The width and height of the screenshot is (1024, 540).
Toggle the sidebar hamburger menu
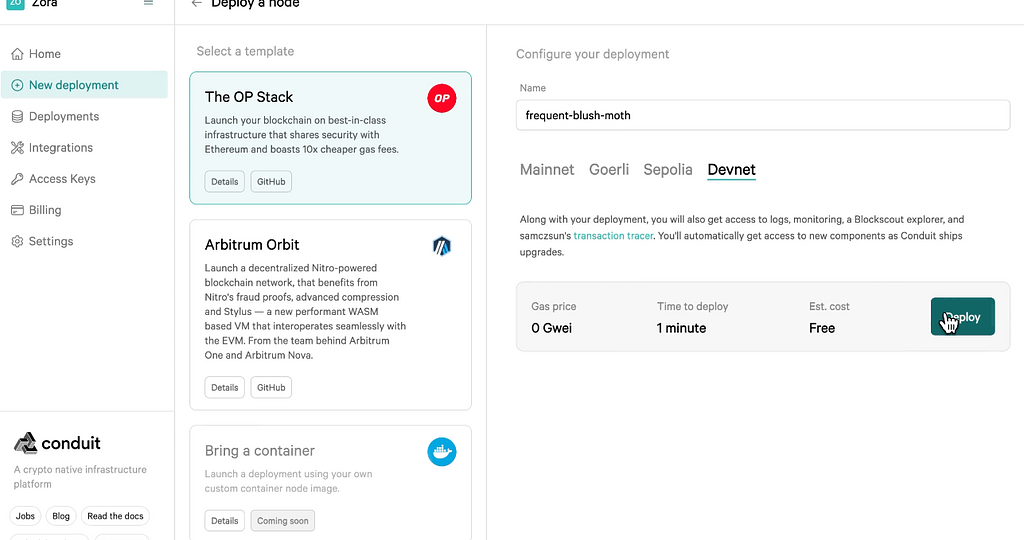149,4
